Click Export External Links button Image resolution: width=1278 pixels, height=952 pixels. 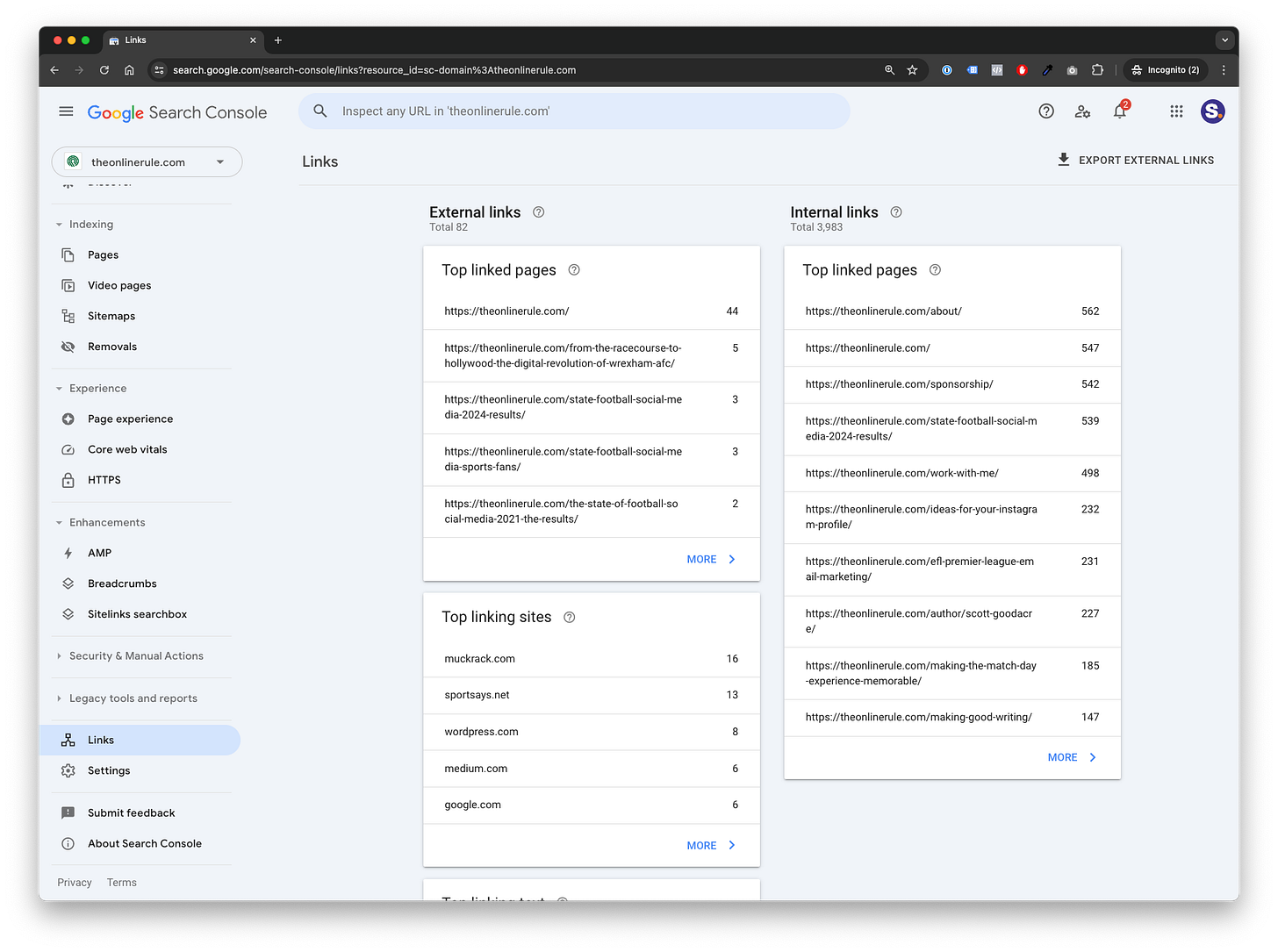[1136, 161]
